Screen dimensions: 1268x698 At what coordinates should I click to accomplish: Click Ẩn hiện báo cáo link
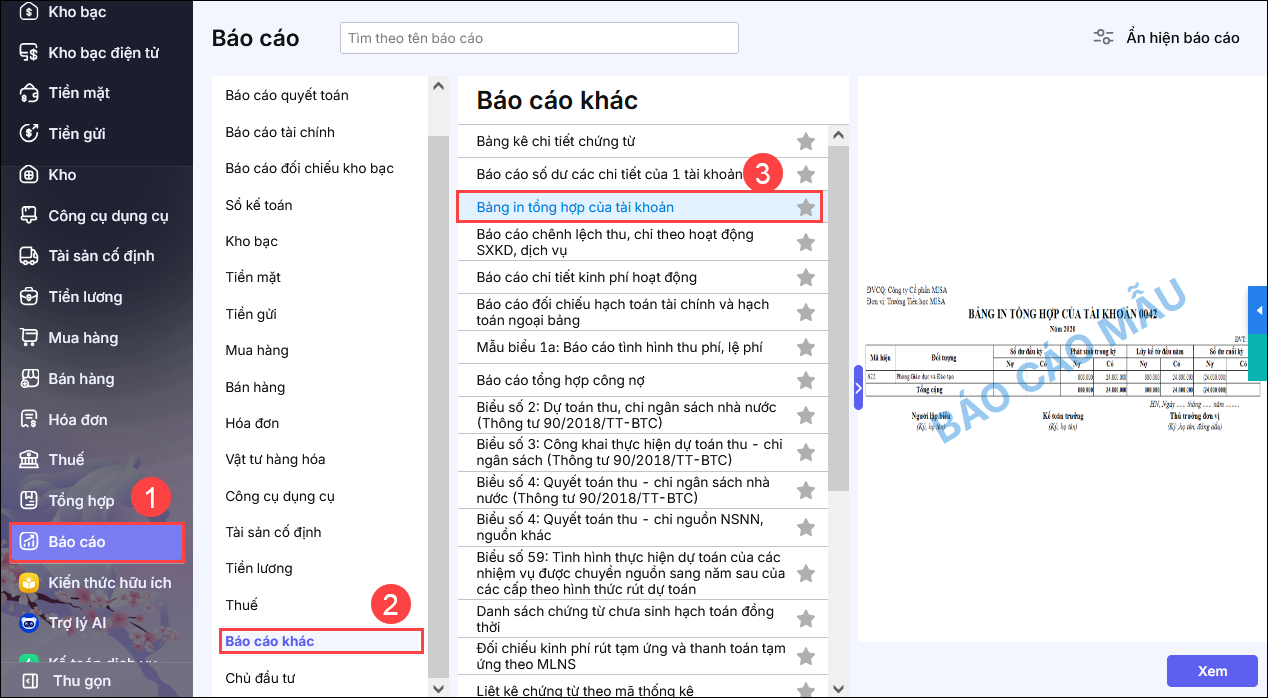click(1182, 38)
